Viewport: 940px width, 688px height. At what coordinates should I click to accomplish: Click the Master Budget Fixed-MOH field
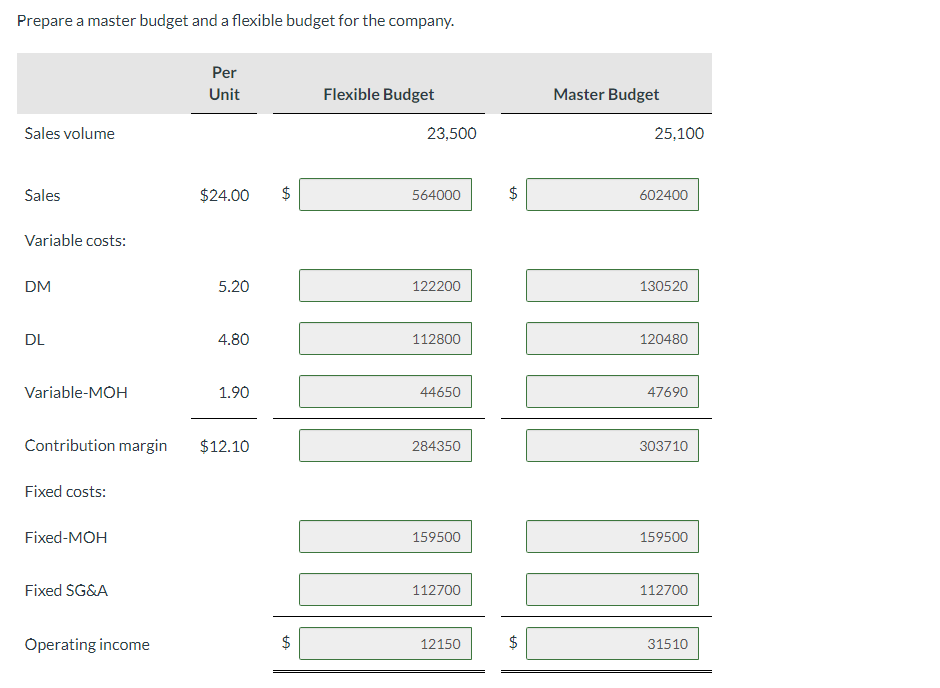click(x=612, y=537)
